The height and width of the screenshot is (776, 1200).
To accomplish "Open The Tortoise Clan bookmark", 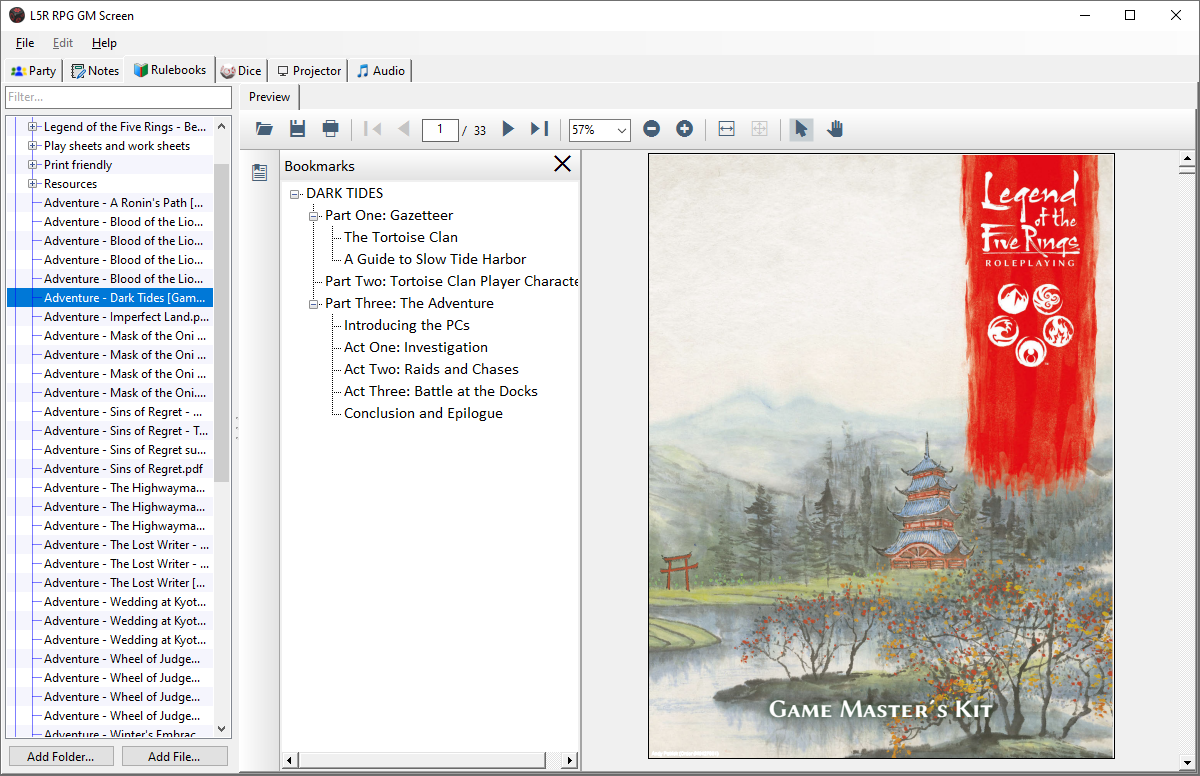I will pos(401,237).
